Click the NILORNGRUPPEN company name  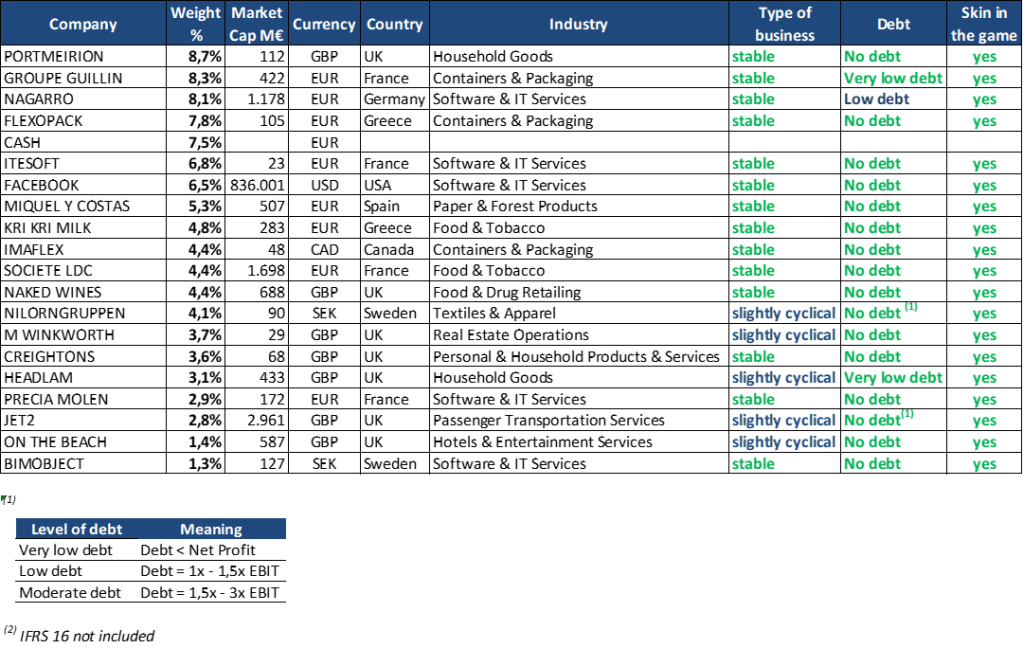[59, 314]
